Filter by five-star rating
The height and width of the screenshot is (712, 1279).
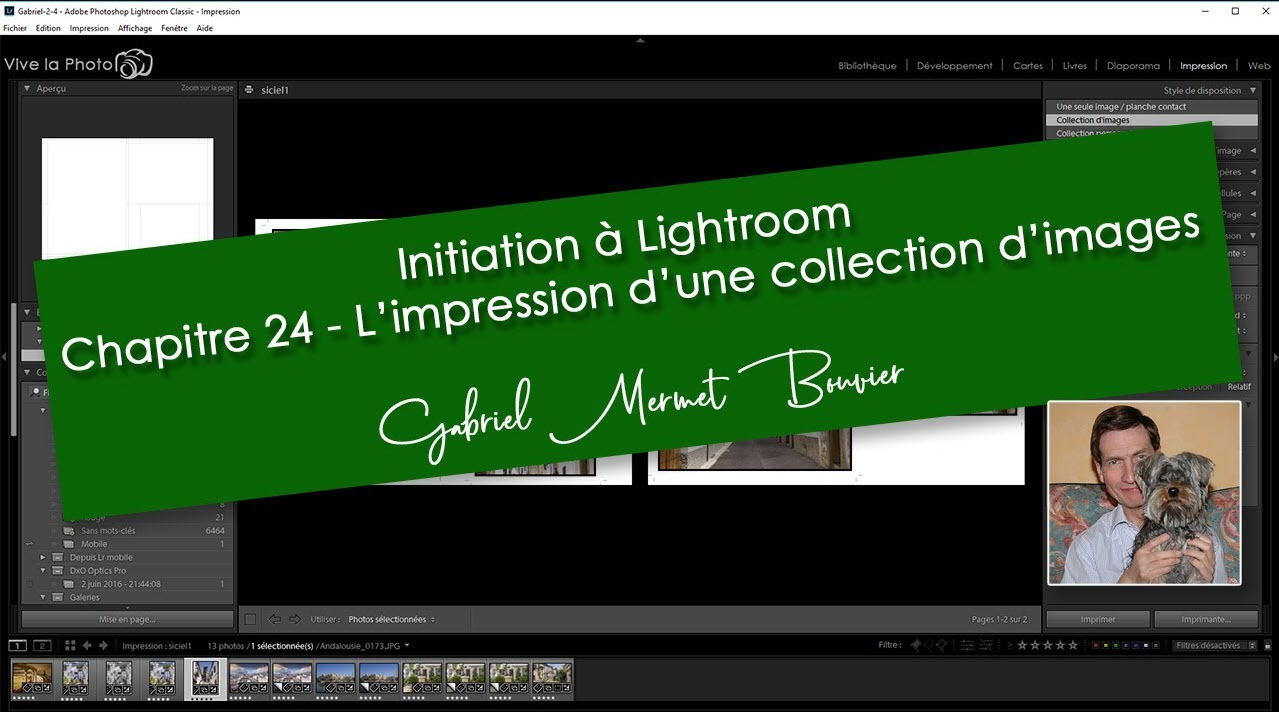(x=1074, y=646)
